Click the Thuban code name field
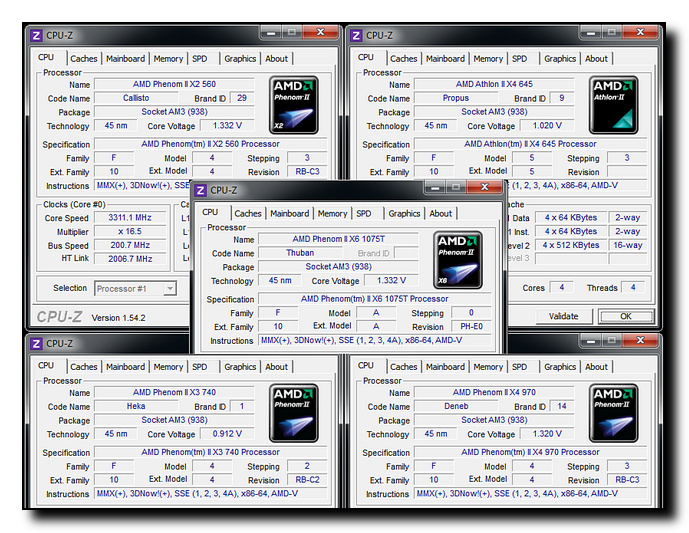The width and height of the screenshot is (689, 533). point(301,253)
